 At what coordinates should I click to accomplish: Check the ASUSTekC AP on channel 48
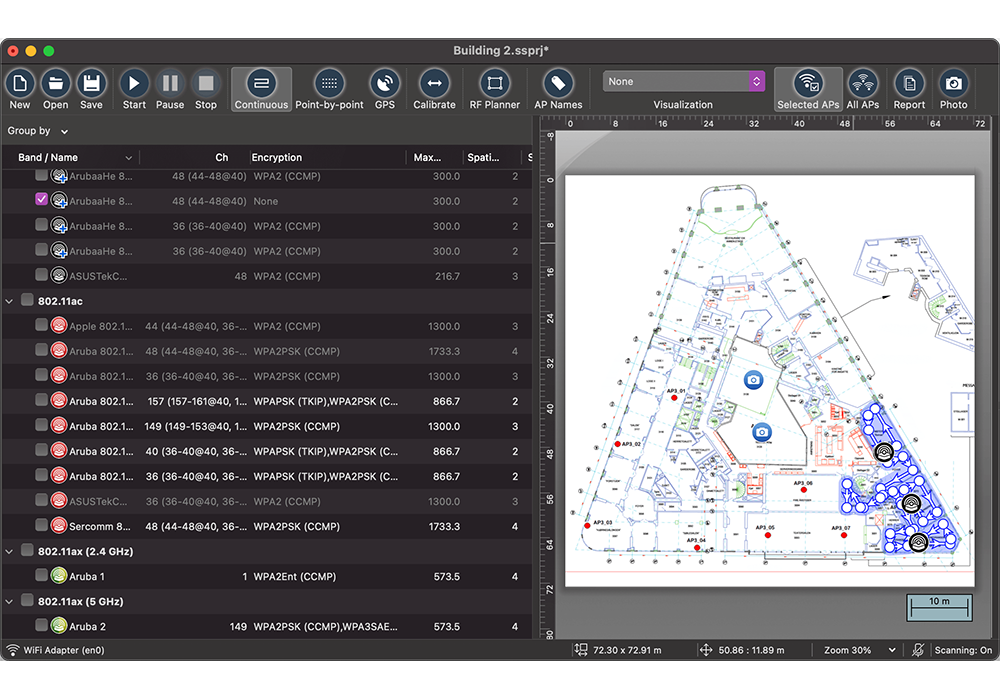[41, 275]
